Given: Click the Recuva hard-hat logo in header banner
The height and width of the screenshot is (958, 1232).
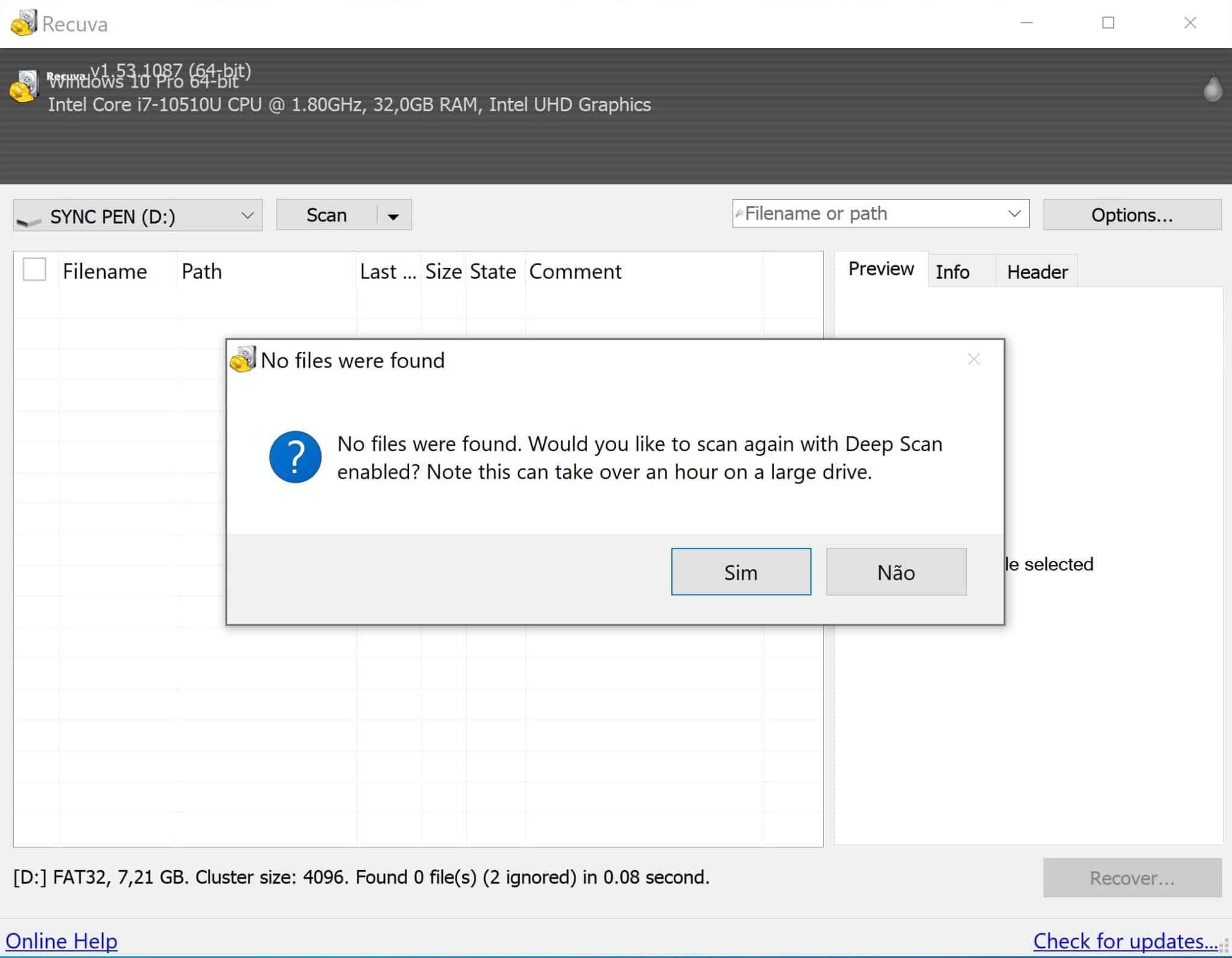Looking at the screenshot, I should pyautogui.click(x=24, y=87).
